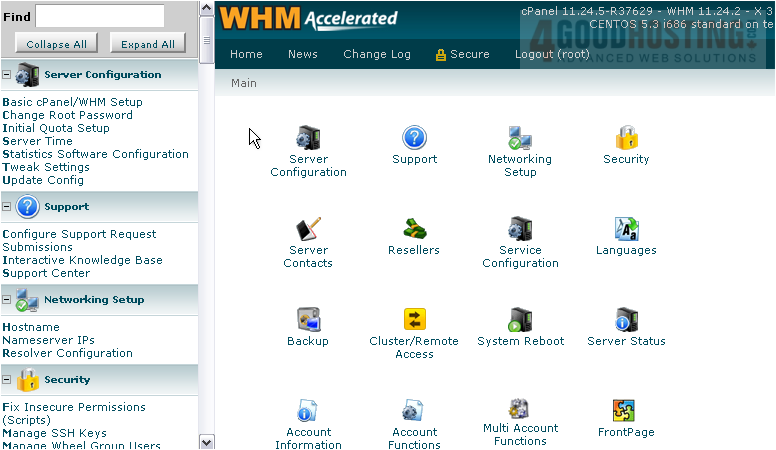The height and width of the screenshot is (450, 776).
Task: Collapse the Networking Setup sidebar section
Action: (x=7, y=300)
